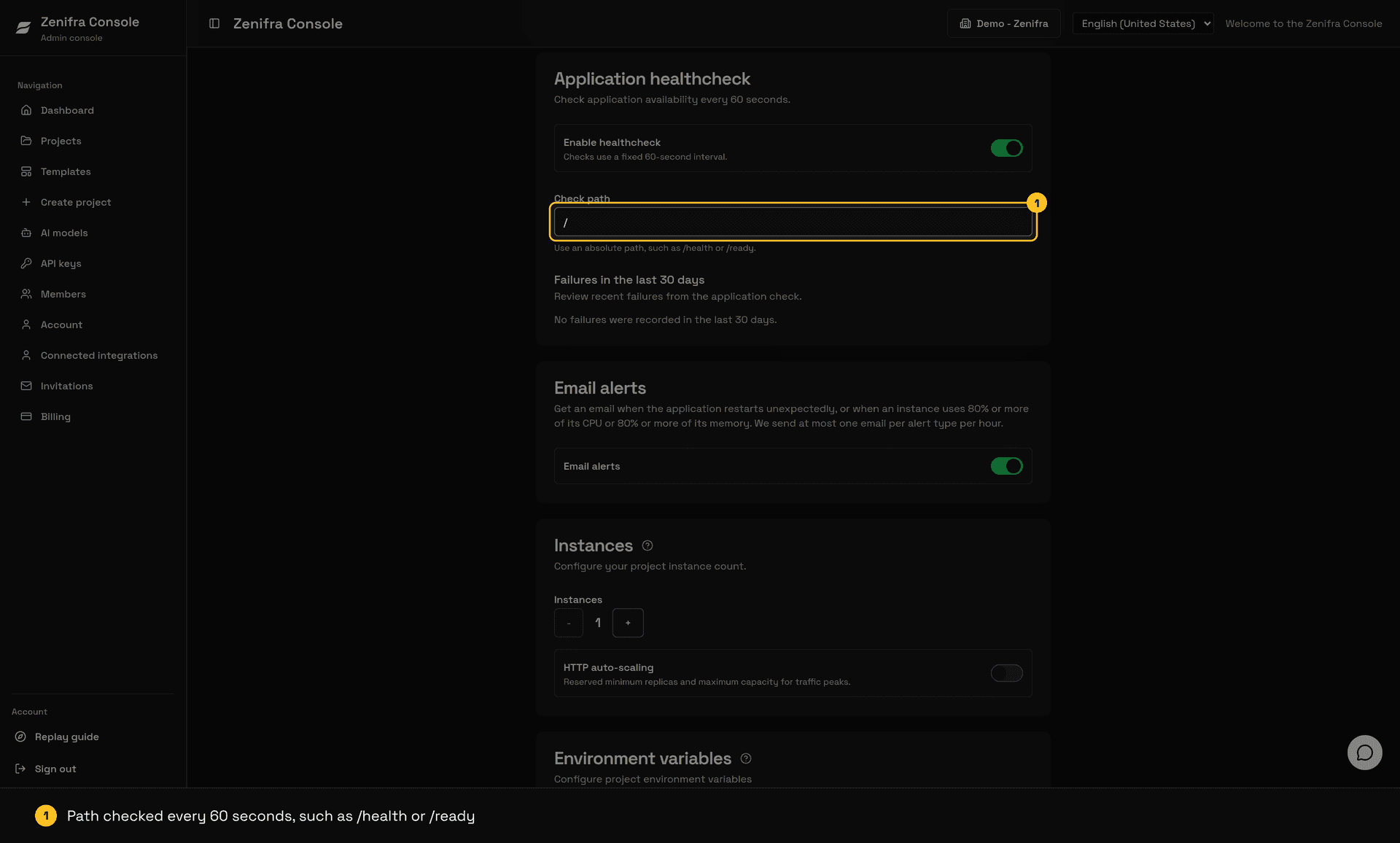1400x843 pixels.
Task: Click the Failures in the last 30 days heading
Action: [x=629, y=280]
